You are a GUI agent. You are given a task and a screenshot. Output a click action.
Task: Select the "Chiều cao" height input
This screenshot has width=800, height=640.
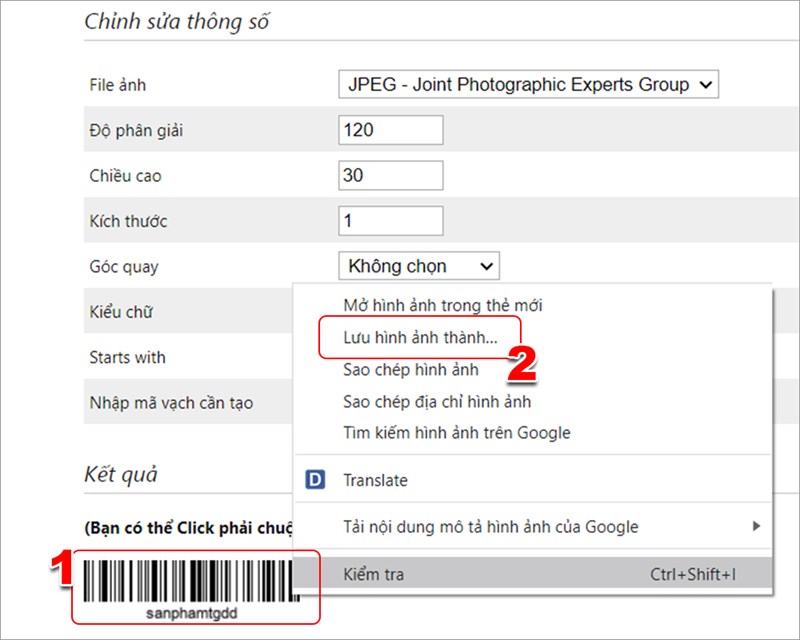click(390, 175)
